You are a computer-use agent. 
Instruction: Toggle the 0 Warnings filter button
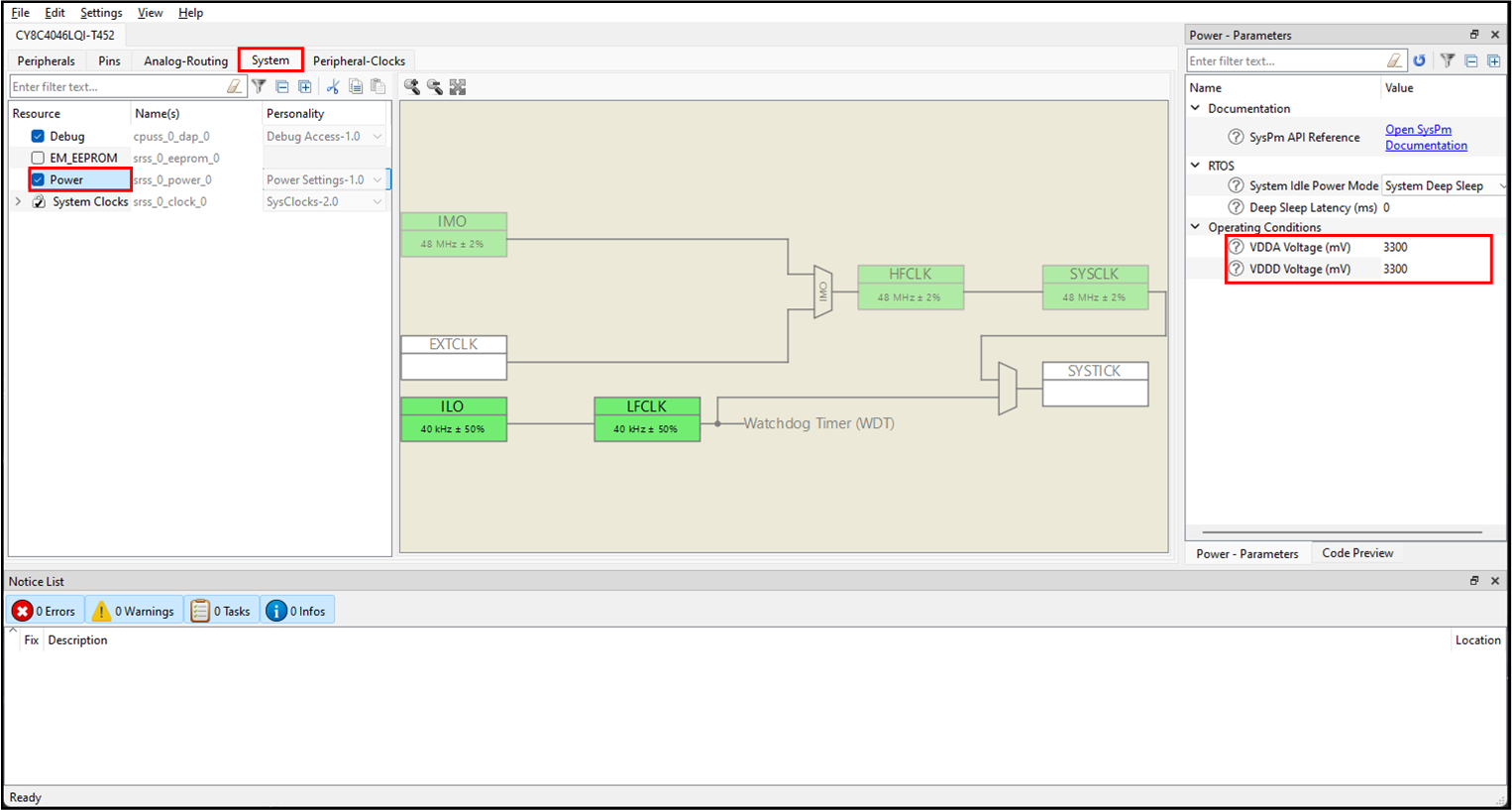click(134, 611)
